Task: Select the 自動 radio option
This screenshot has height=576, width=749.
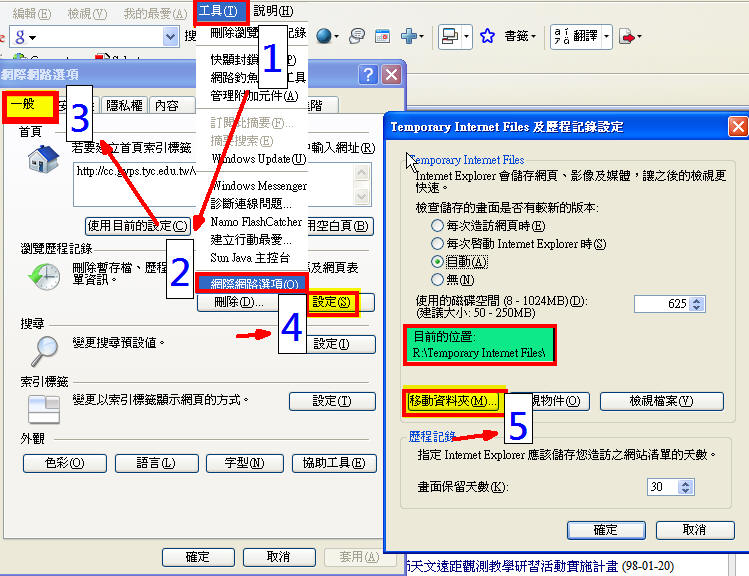Action: (437, 262)
